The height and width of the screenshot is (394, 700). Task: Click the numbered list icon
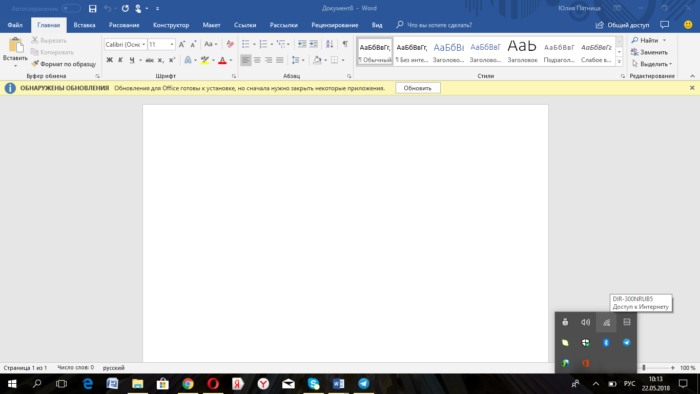tap(263, 44)
